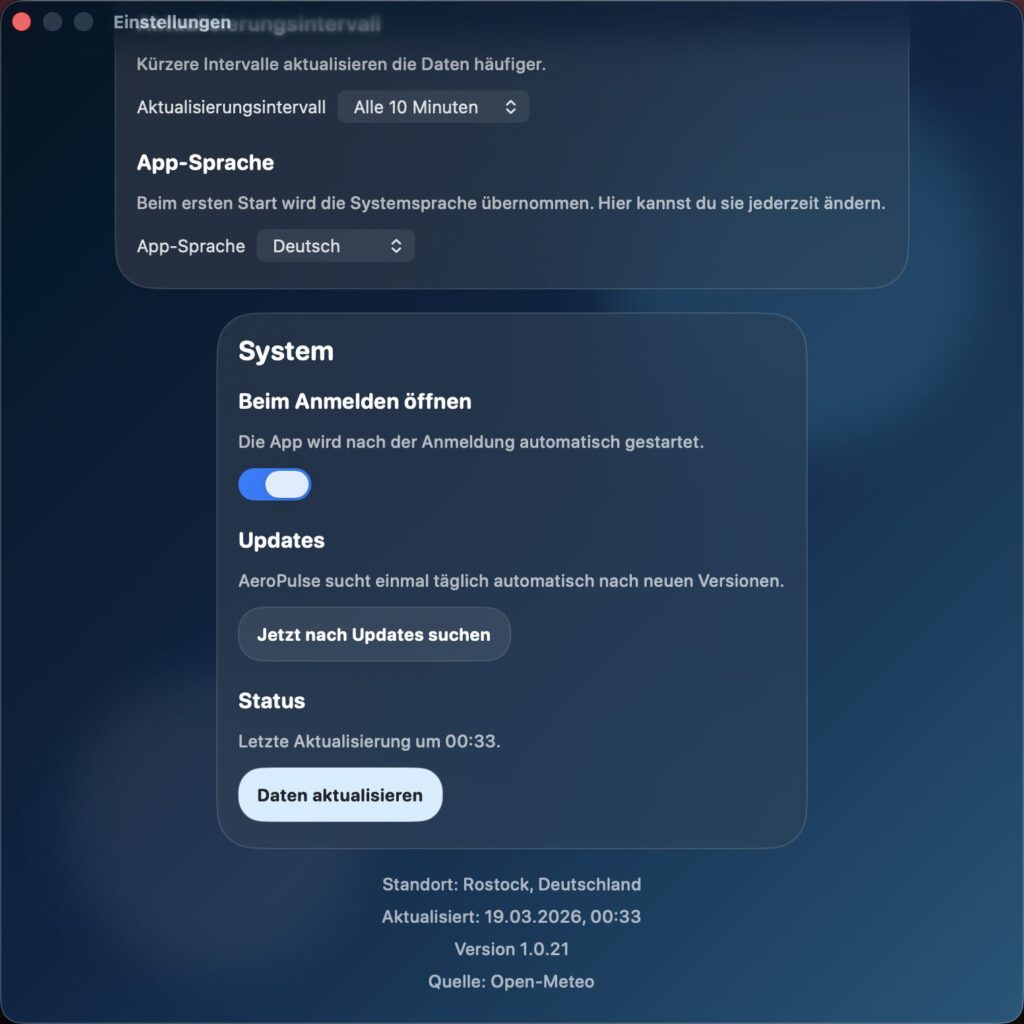Click the System section heading
This screenshot has width=1024, height=1024.
[286, 351]
